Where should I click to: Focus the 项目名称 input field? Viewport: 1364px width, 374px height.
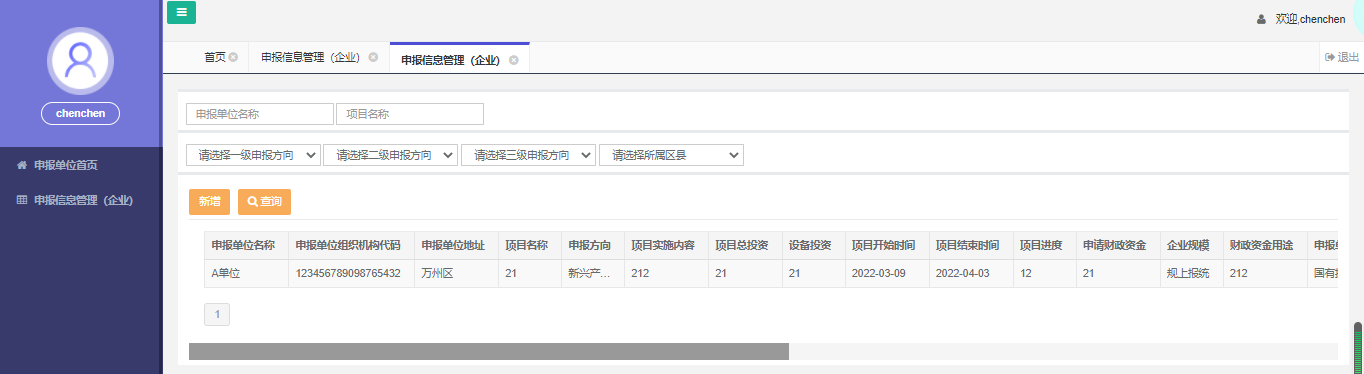point(410,114)
